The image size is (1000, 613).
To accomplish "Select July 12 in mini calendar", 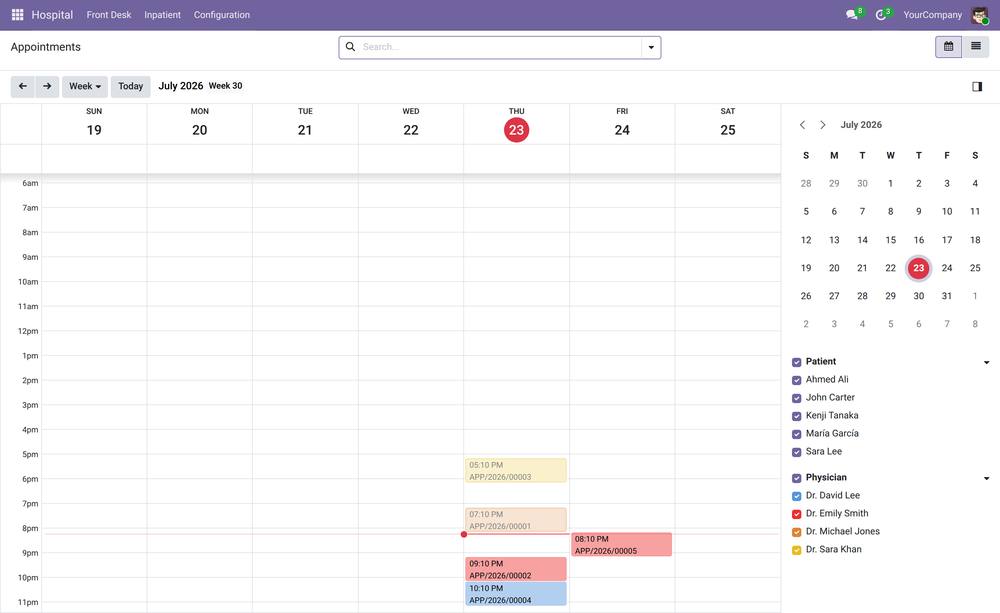I will point(806,240).
